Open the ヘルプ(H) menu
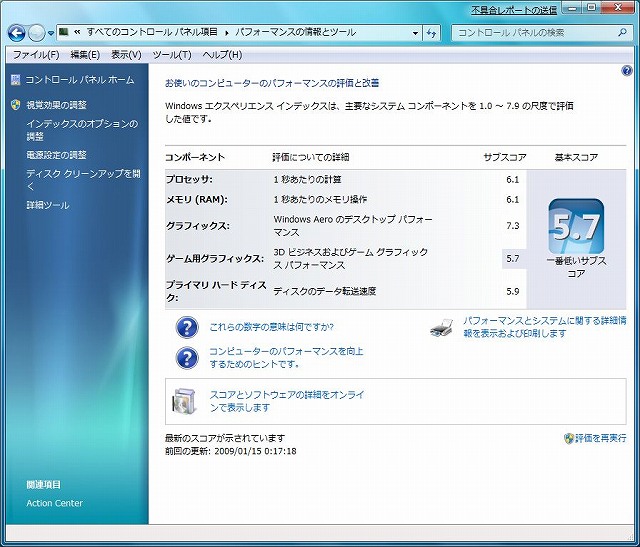Viewport: 640px width, 547px height. (x=222, y=55)
